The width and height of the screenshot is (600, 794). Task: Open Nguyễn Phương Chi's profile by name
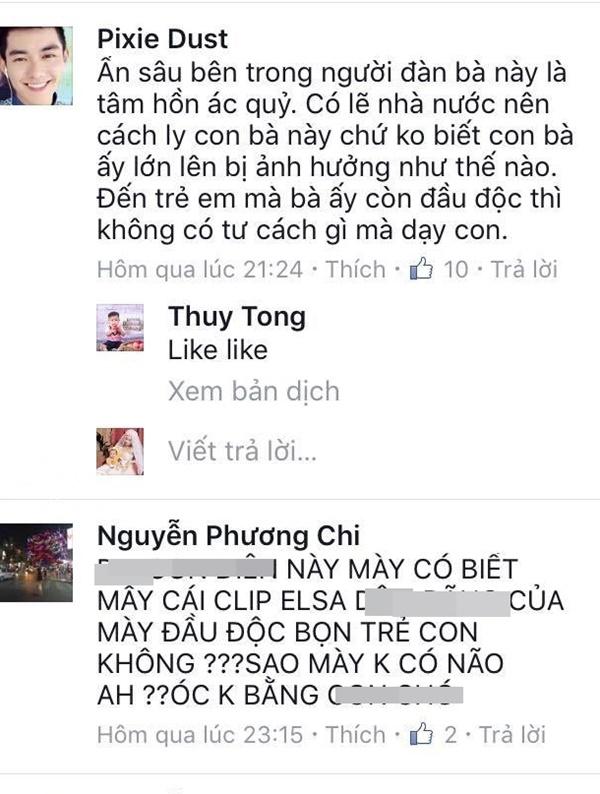[x=228, y=537]
